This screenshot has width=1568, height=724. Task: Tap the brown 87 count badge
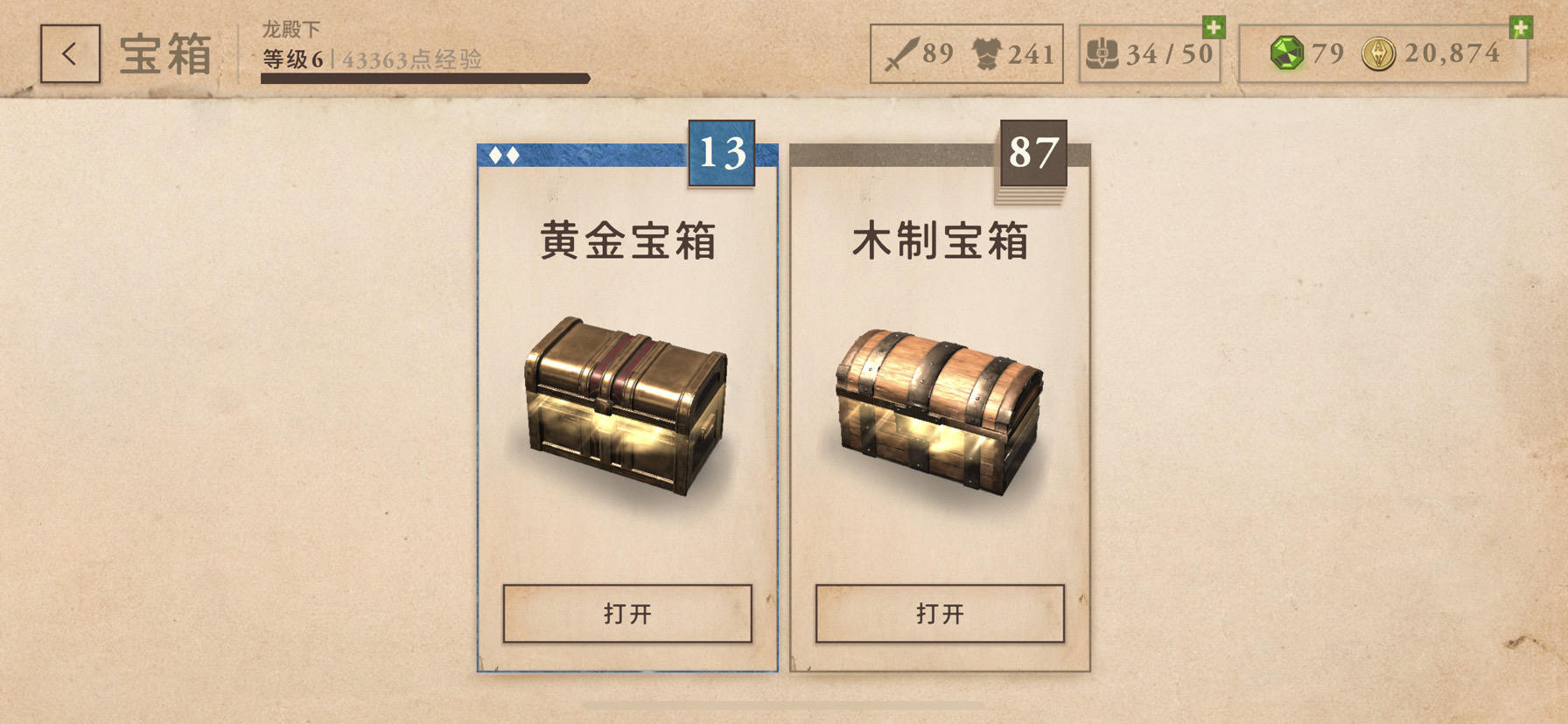[1033, 153]
